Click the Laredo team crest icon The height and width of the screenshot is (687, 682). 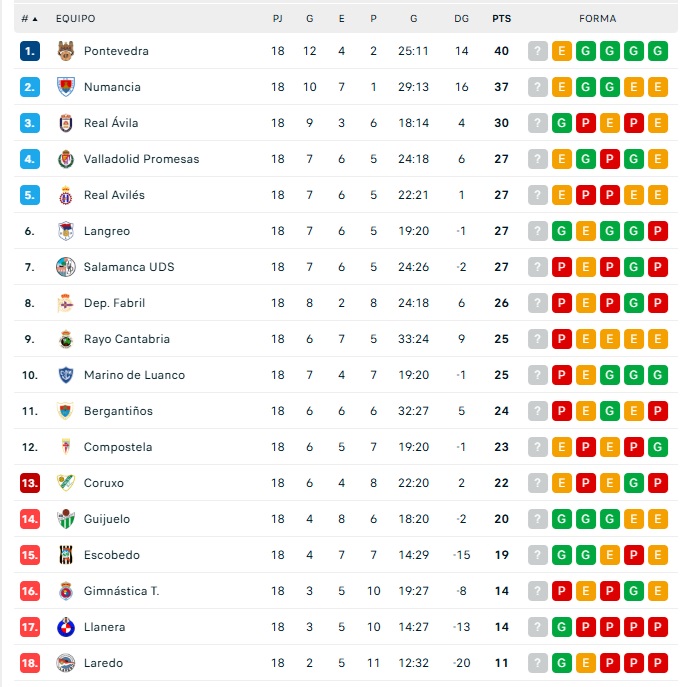(x=65, y=663)
